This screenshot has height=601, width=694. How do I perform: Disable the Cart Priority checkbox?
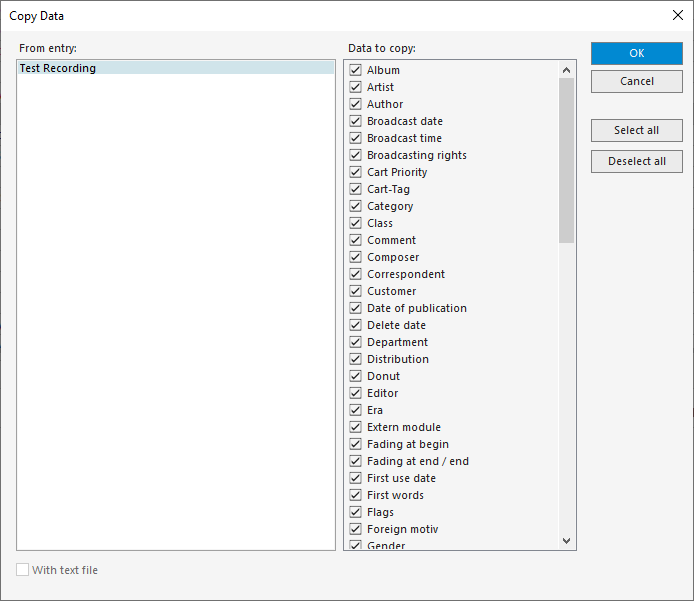355,172
